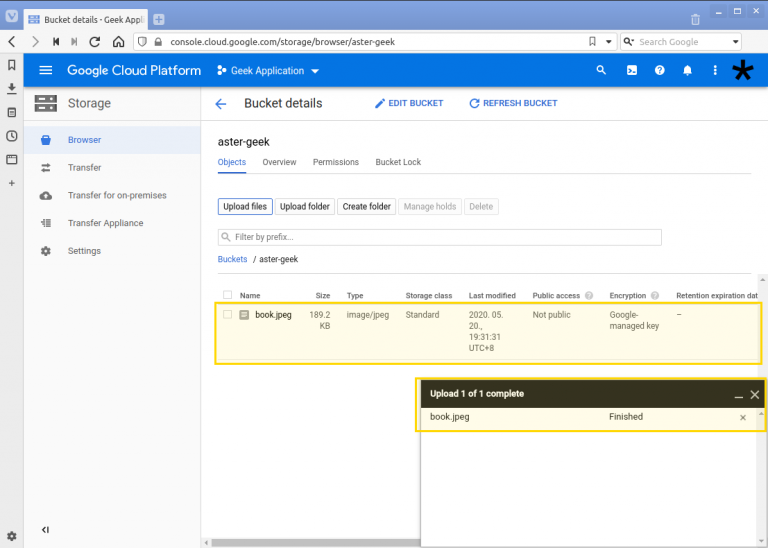This screenshot has height=548, width=768.
Task: Activate Cloud Shell terminal icon
Action: (x=632, y=71)
